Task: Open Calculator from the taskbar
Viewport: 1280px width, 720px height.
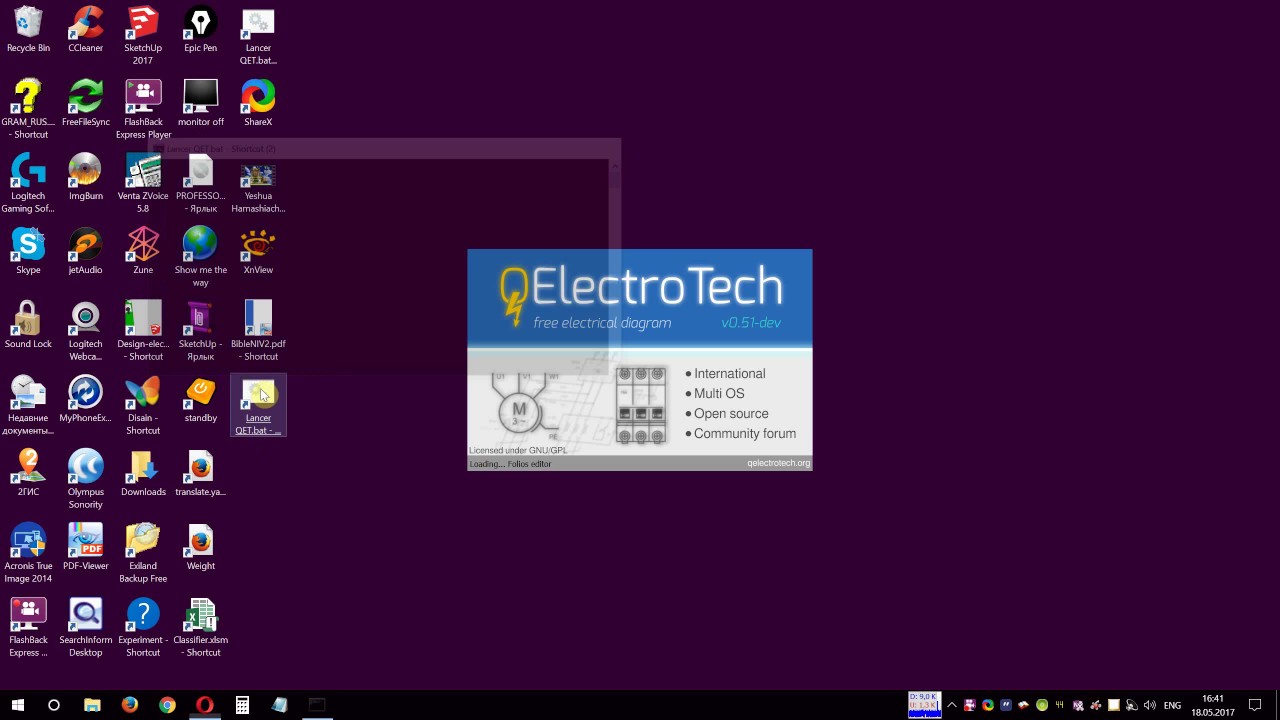Action: coord(242,705)
